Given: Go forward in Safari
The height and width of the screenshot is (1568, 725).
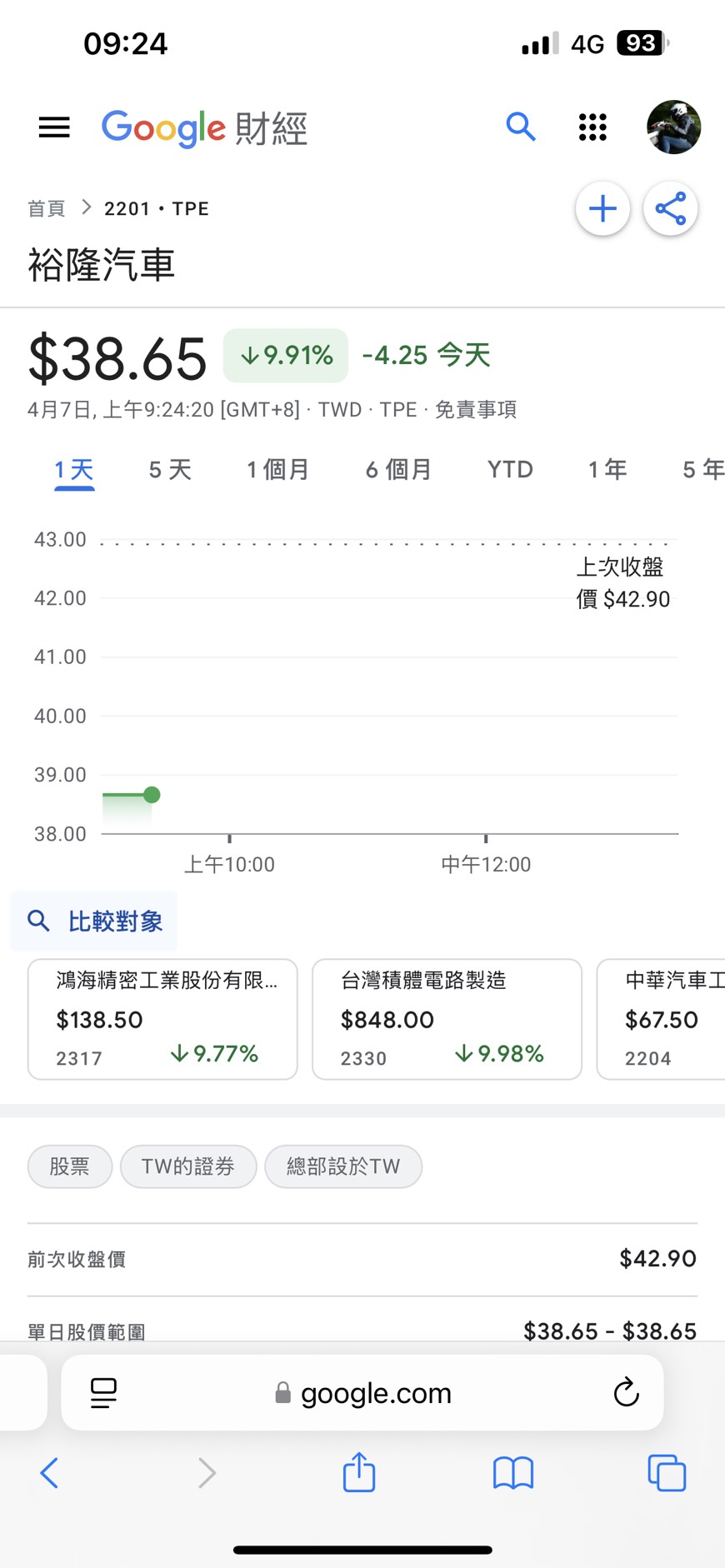Looking at the screenshot, I should point(207,1473).
